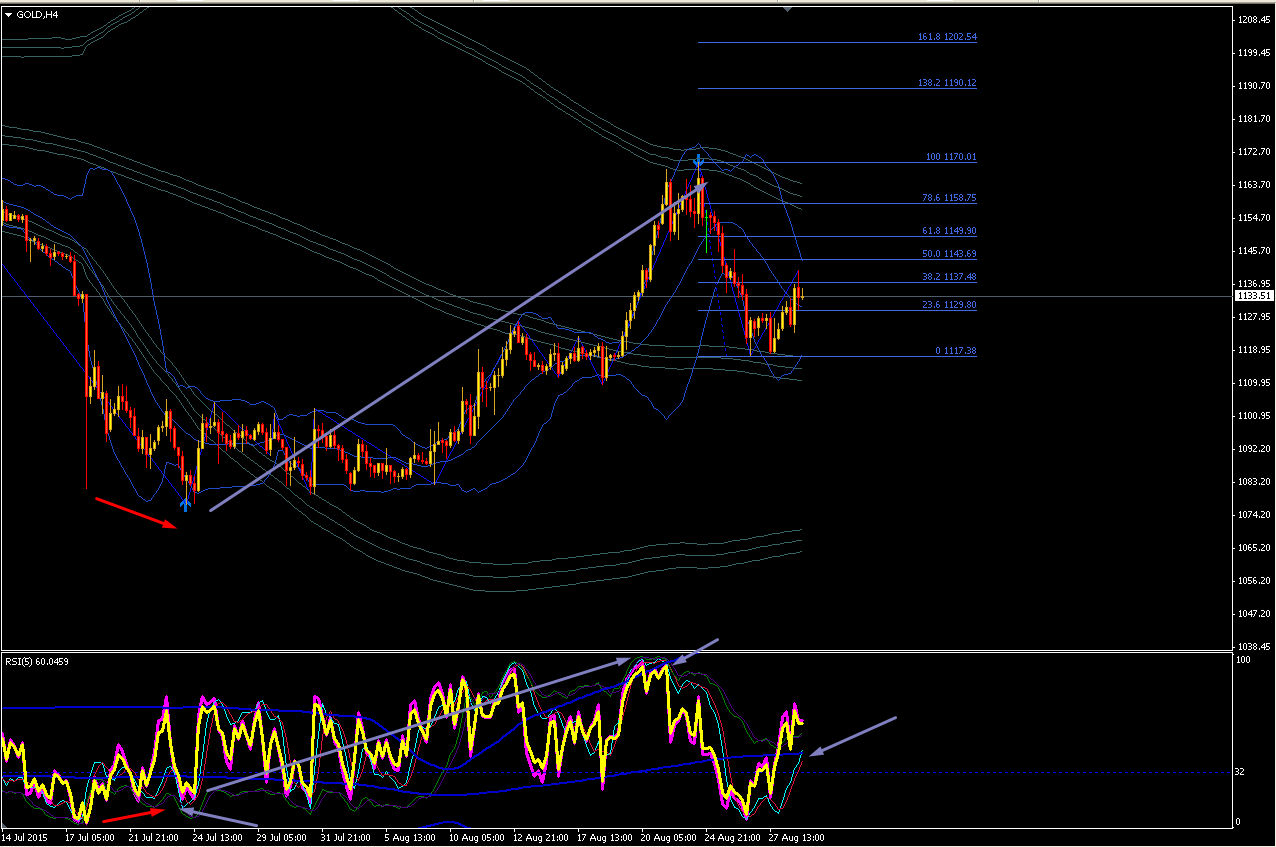
Task: Click price scale value 1109.95
Action: click(1253, 383)
